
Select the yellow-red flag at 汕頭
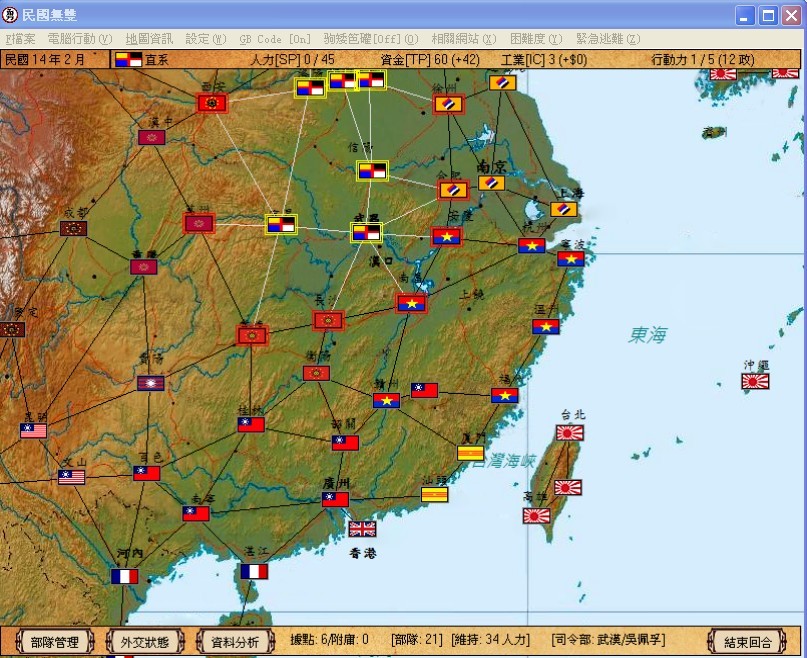coord(434,494)
